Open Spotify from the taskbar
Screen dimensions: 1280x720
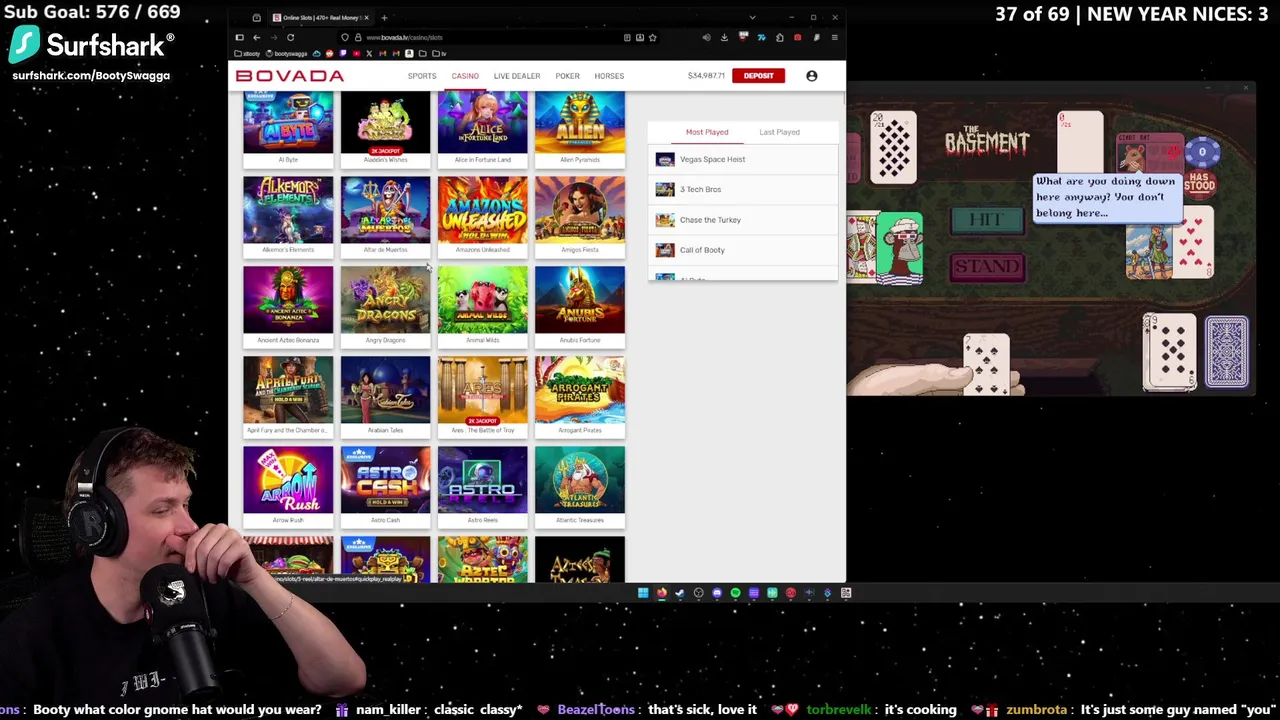(735, 593)
